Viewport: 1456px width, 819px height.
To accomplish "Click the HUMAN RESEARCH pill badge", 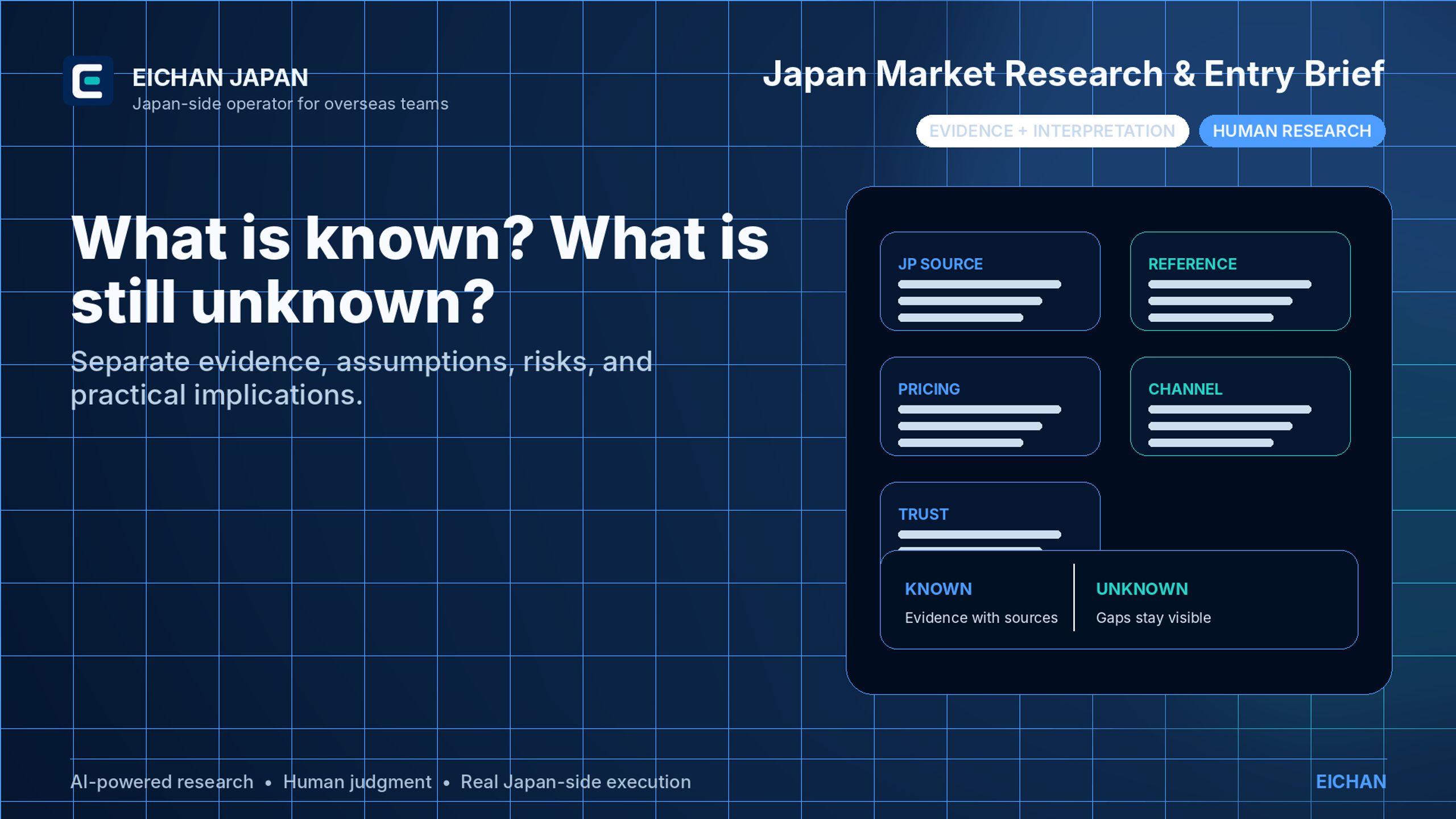I will tap(1292, 131).
